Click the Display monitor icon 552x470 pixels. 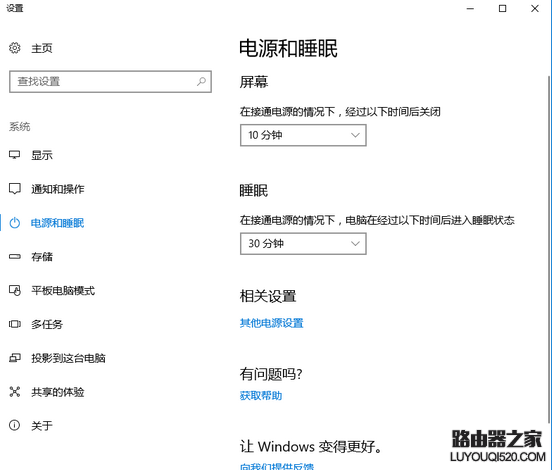point(14,155)
